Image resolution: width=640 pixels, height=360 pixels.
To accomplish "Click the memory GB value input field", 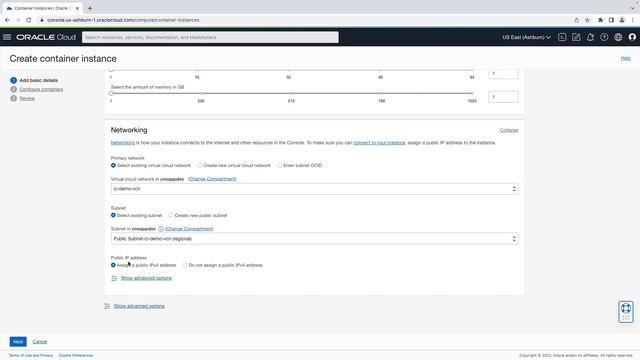I will click(503, 97).
